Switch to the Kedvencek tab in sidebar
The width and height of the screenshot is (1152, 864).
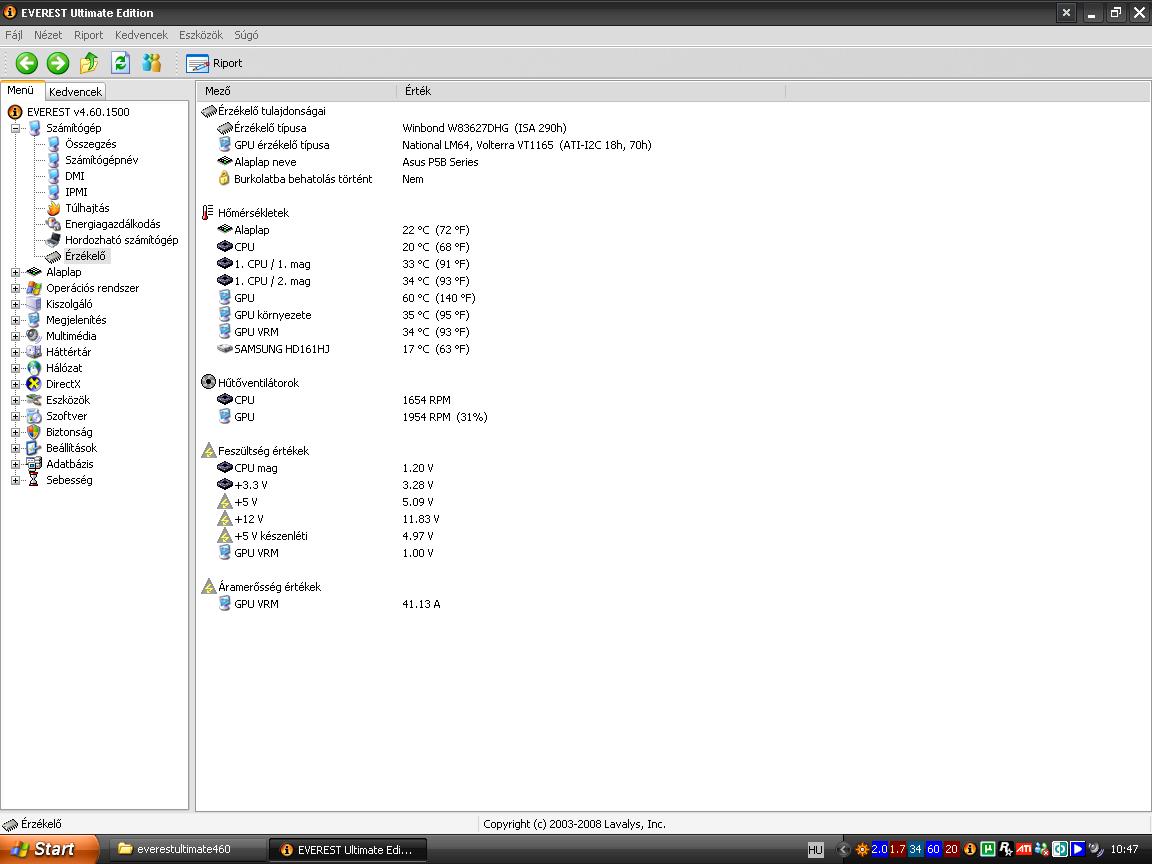(x=75, y=92)
